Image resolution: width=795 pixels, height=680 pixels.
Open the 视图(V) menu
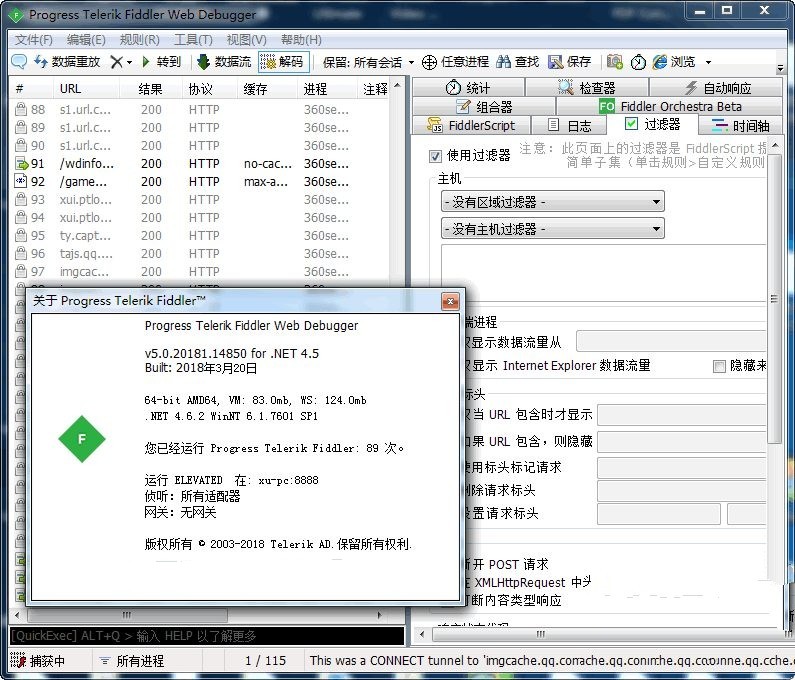(x=246, y=40)
